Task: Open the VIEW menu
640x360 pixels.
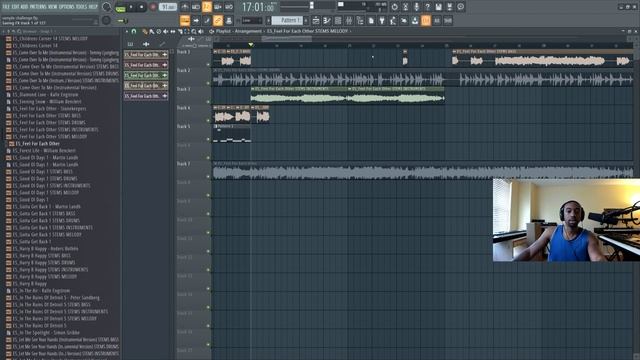Action: click(54, 7)
